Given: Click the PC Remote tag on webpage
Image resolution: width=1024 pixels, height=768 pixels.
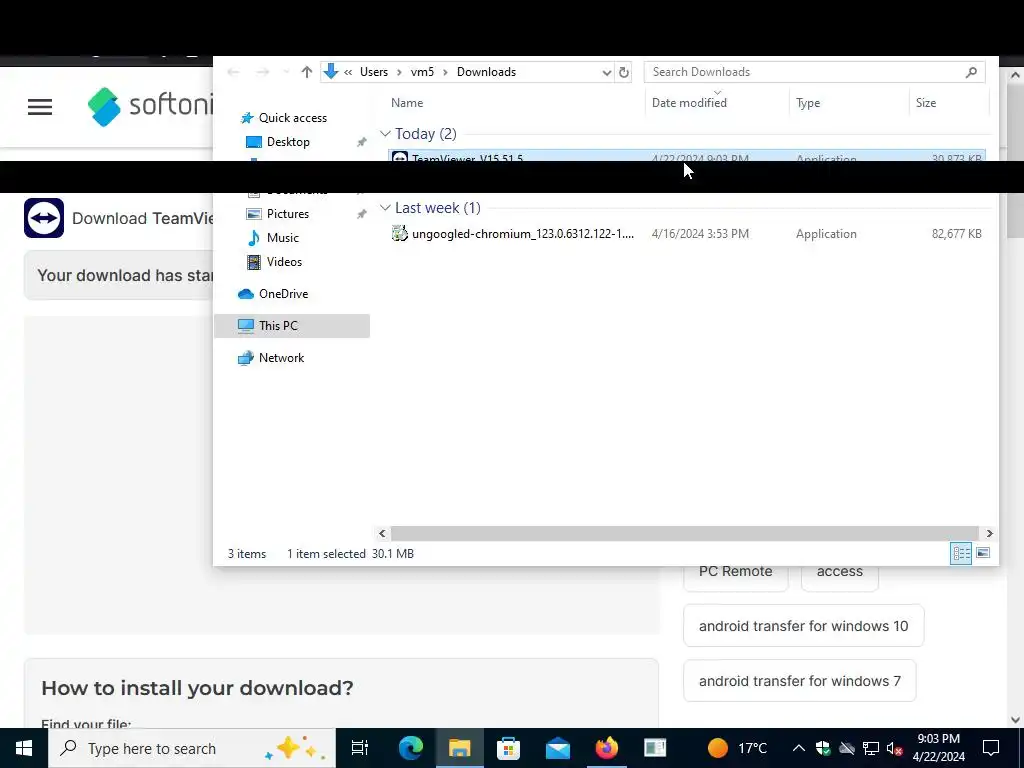Looking at the screenshot, I should [735, 571].
